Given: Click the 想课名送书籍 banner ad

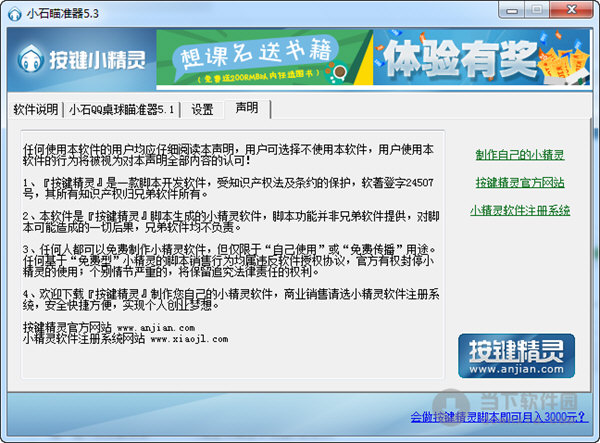Looking at the screenshot, I should 264,58.
